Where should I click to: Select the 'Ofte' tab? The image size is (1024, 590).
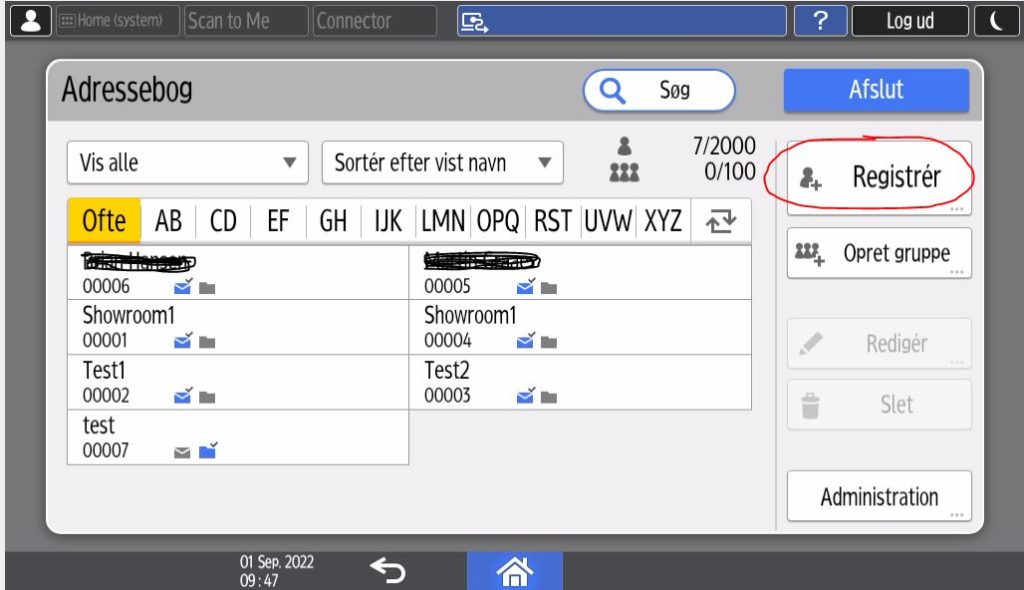tap(104, 221)
